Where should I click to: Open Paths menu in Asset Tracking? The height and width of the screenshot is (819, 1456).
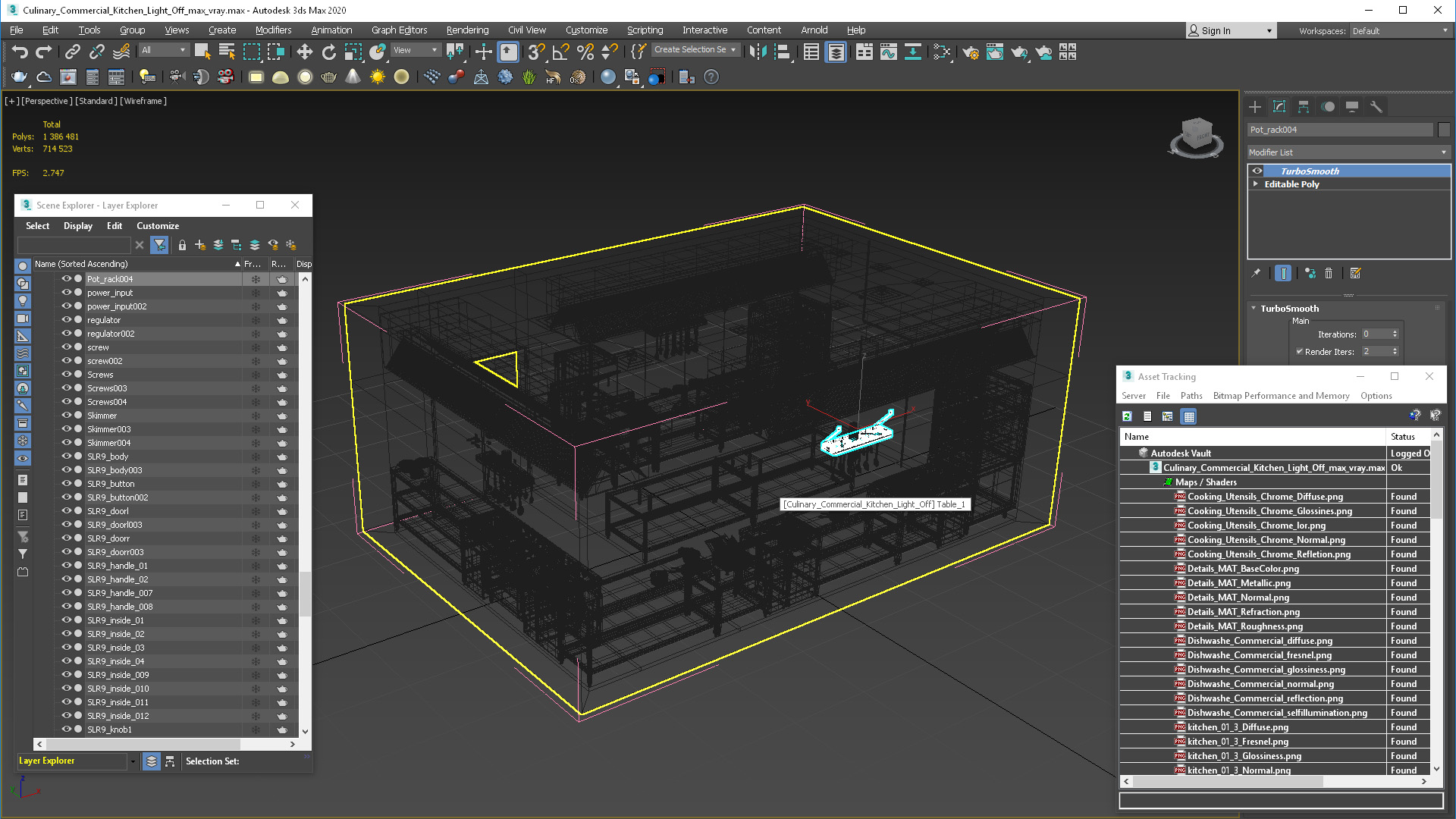pos(1191,396)
